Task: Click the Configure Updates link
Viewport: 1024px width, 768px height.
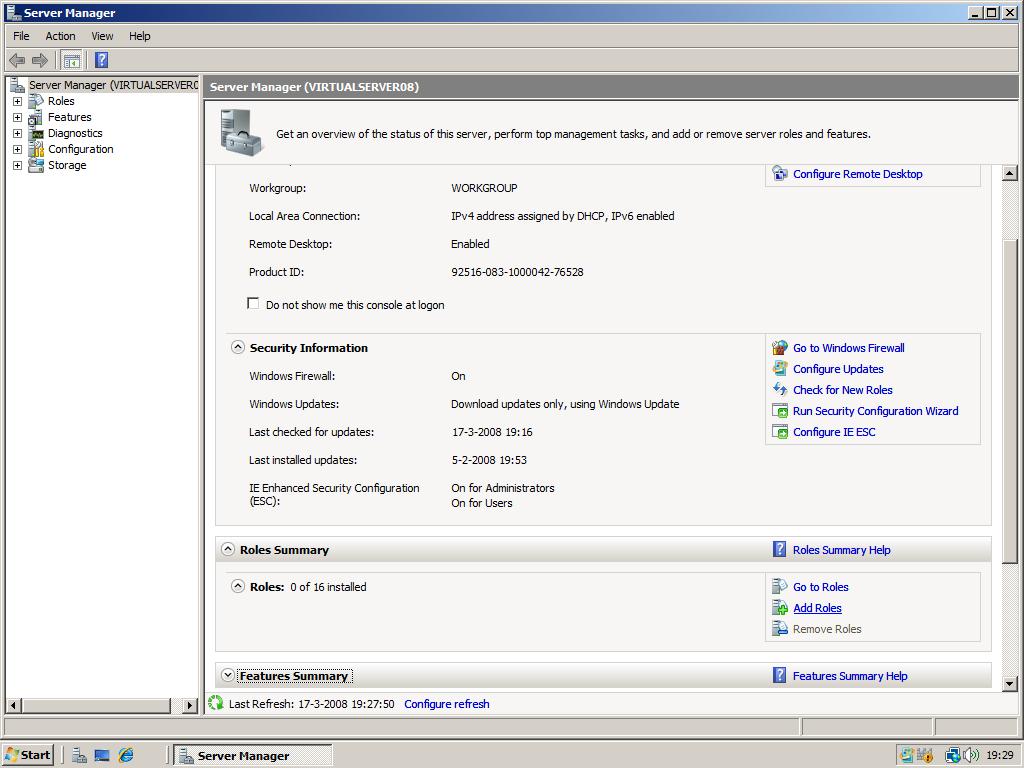Action: tap(838, 368)
